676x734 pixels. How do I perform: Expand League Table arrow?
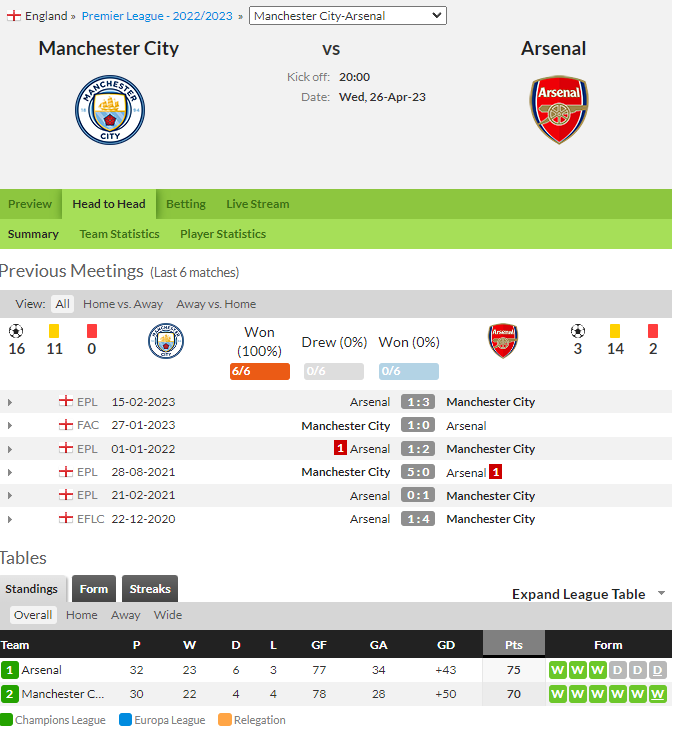[x=661, y=593]
